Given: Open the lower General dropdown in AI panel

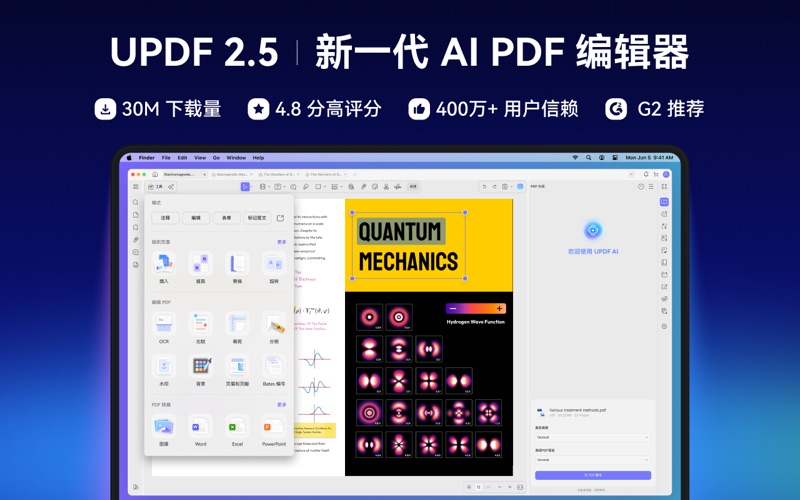Looking at the screenshot, I should [592, 460].
